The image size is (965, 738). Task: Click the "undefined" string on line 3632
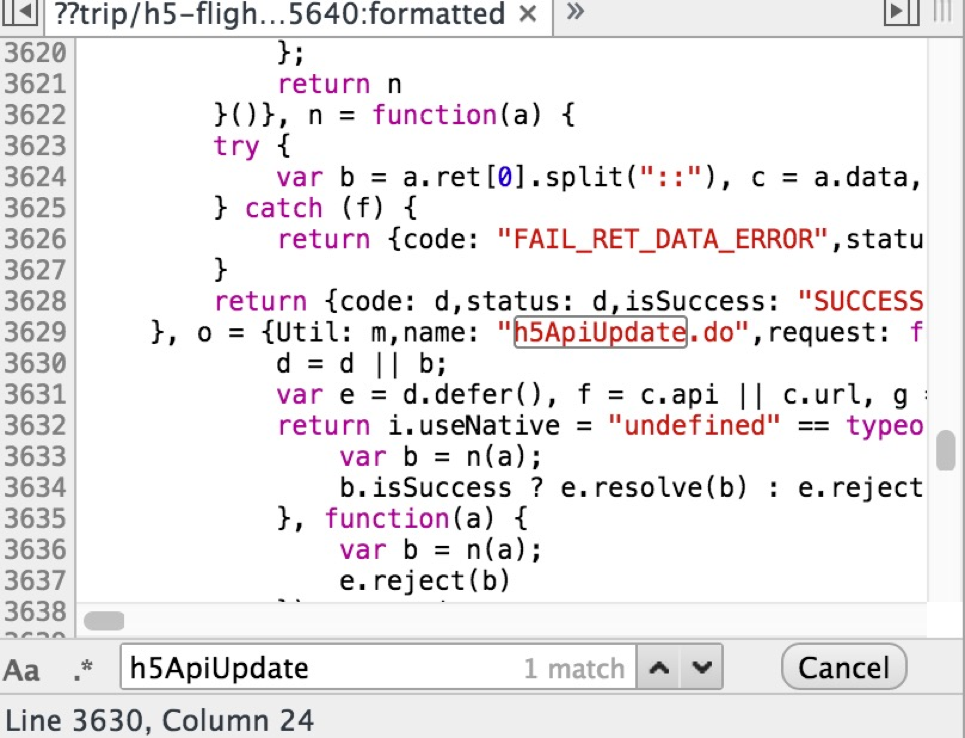694,425
